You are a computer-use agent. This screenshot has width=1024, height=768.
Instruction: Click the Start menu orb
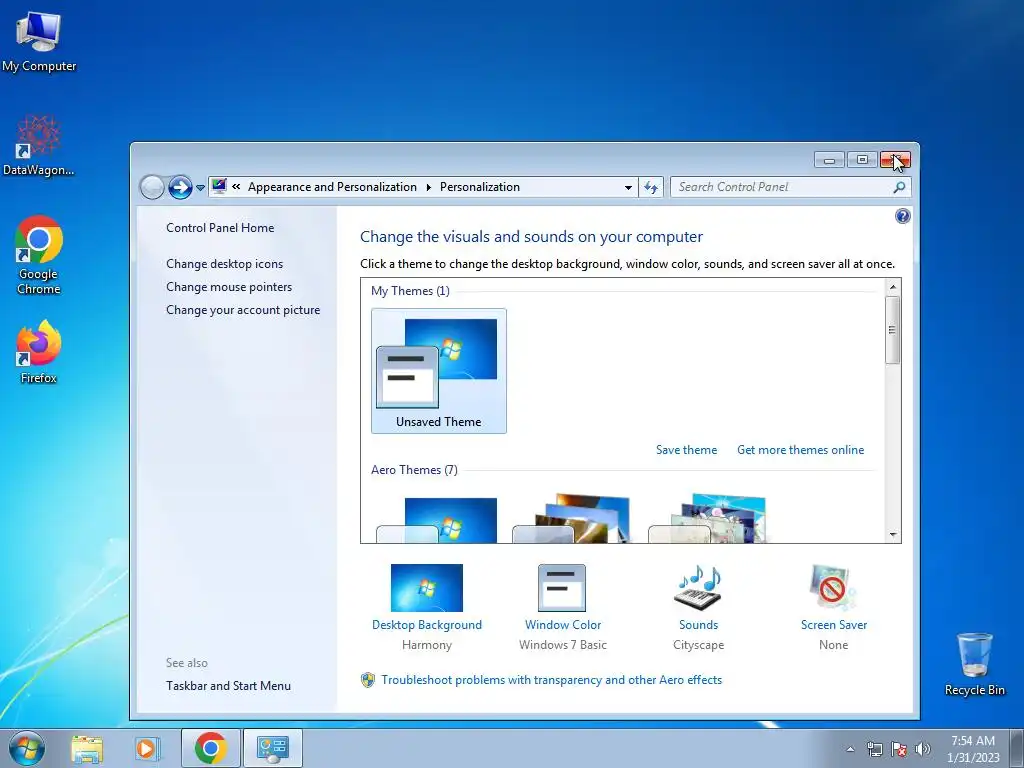point(27,748)
